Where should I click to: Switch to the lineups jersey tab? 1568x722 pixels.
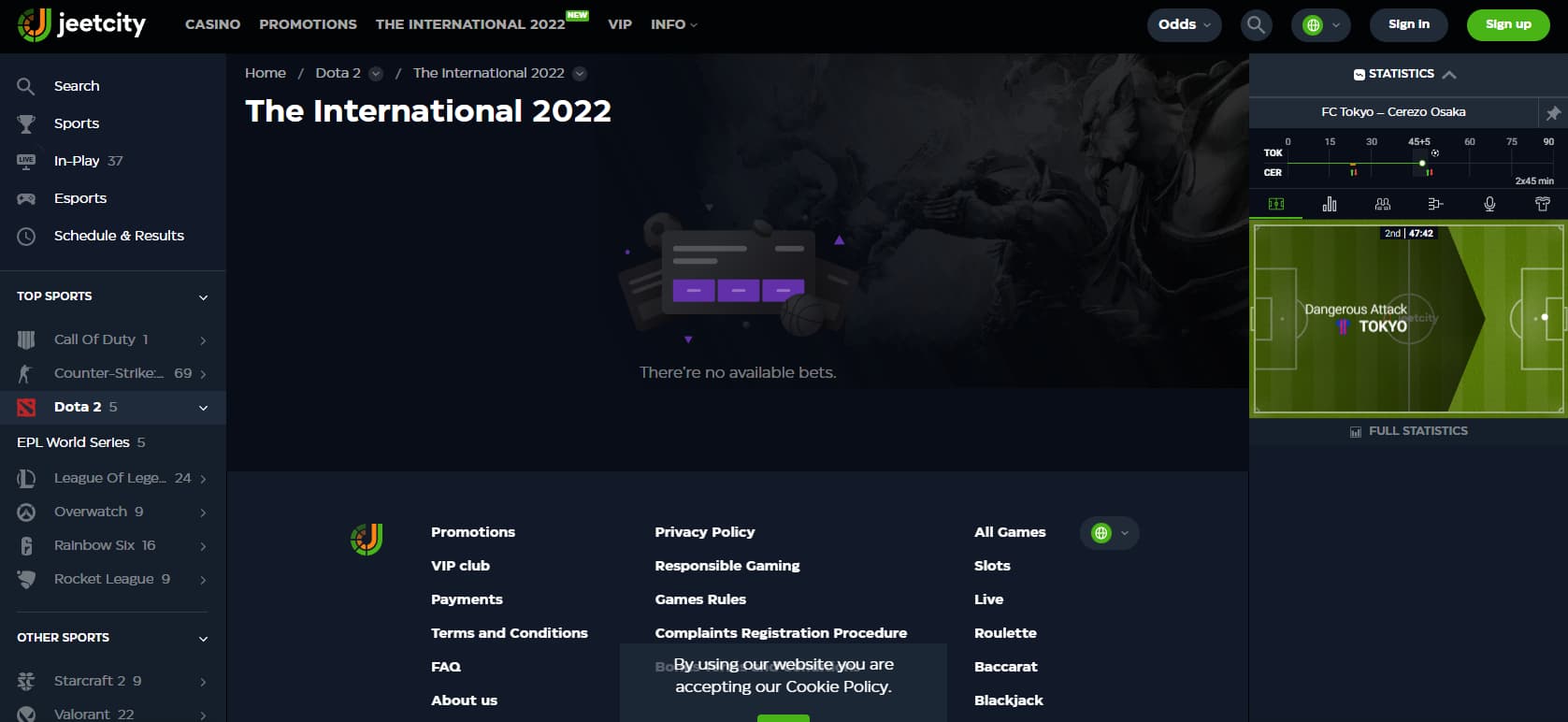tap(1543, 204)
